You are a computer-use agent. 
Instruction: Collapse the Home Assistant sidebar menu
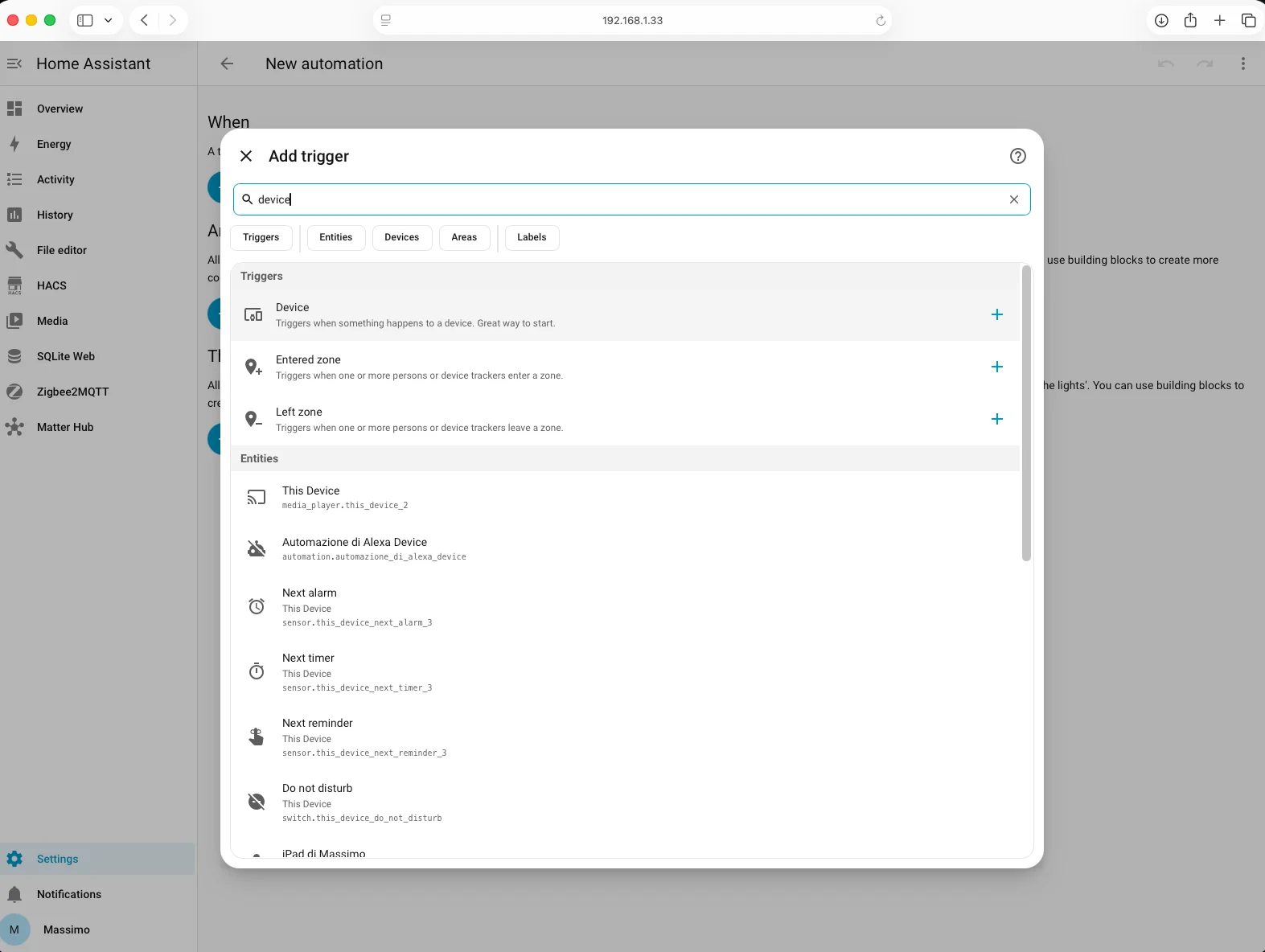tap(14, 64)
